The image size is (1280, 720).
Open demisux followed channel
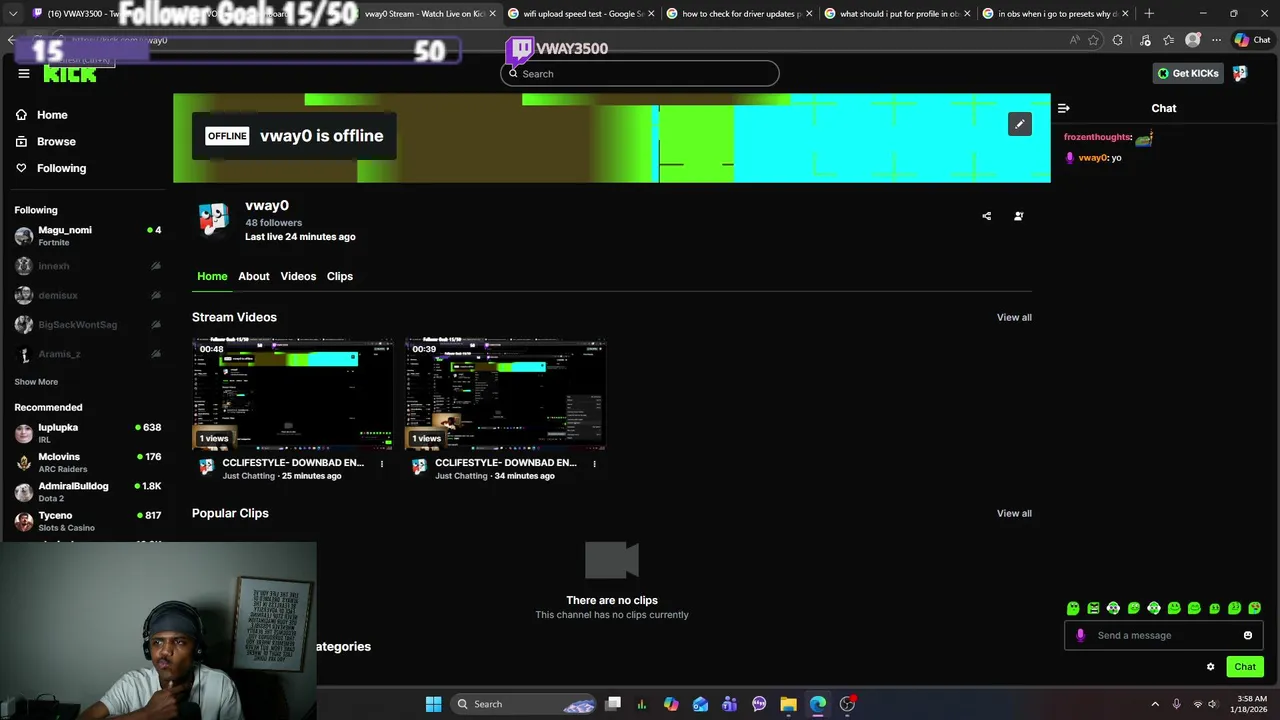click(x=88, y=295)
